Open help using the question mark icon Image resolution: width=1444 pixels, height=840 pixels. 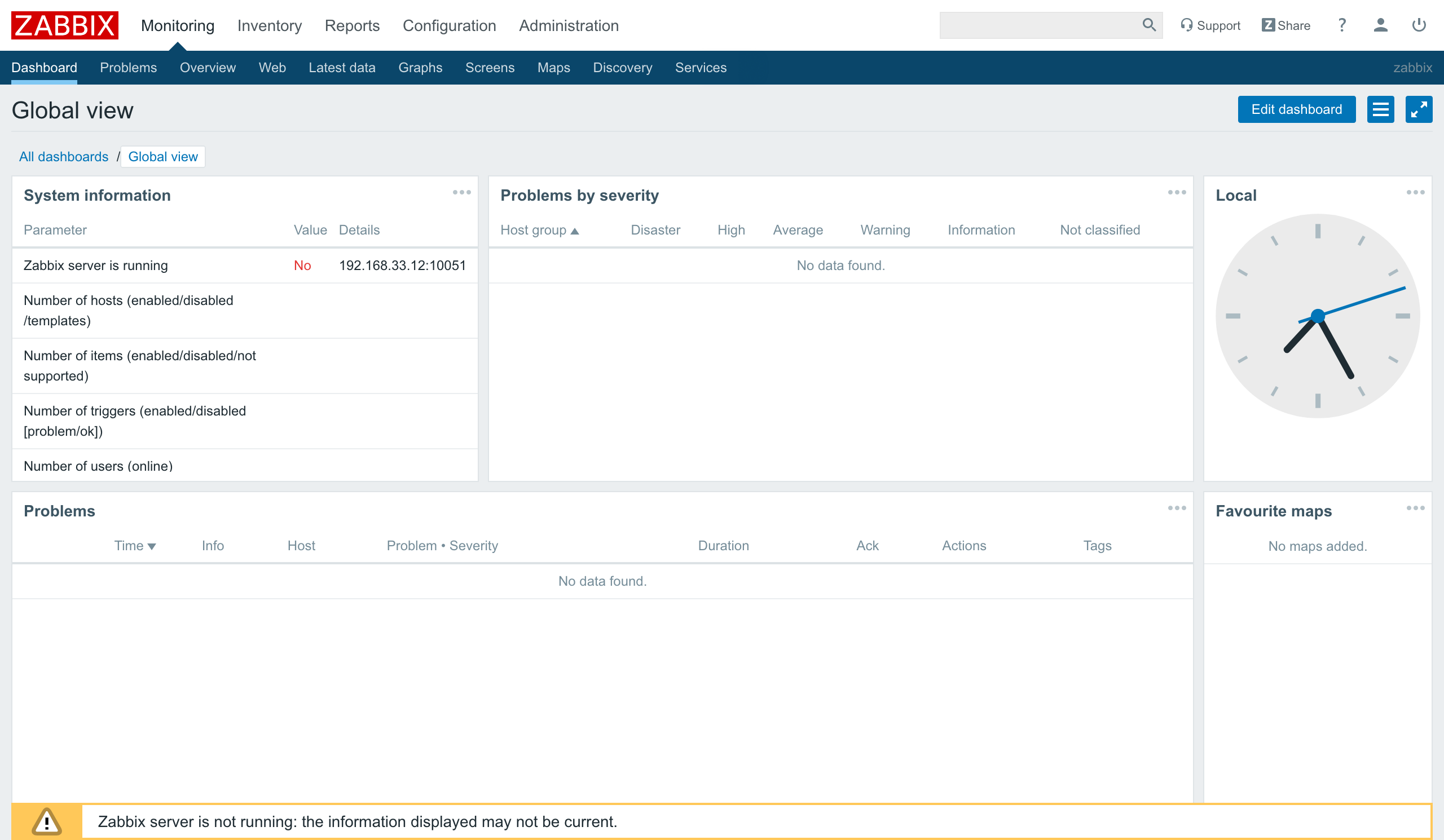tap(1341, 25)
